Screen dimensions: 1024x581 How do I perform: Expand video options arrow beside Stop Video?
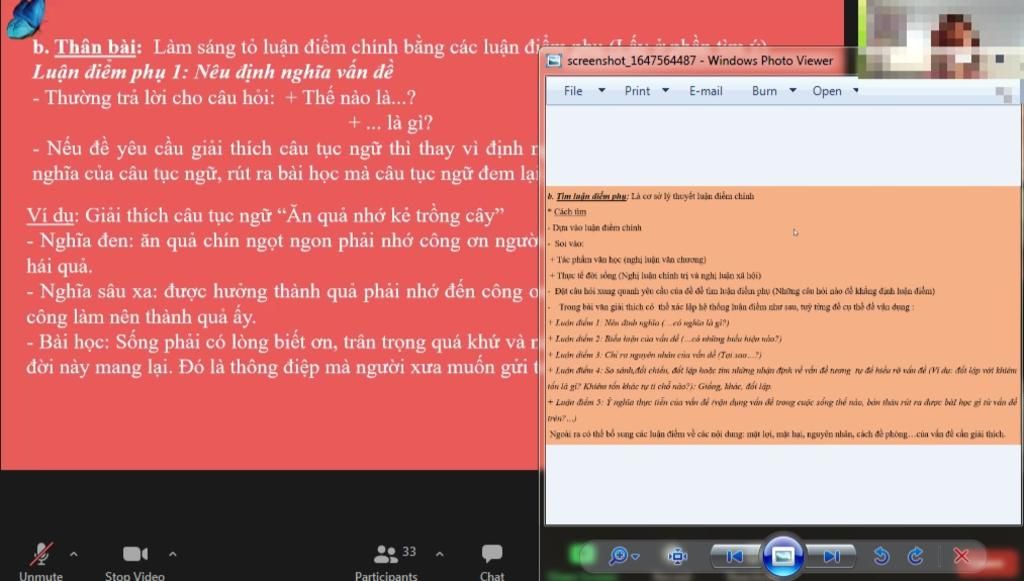tap(172, 554)
